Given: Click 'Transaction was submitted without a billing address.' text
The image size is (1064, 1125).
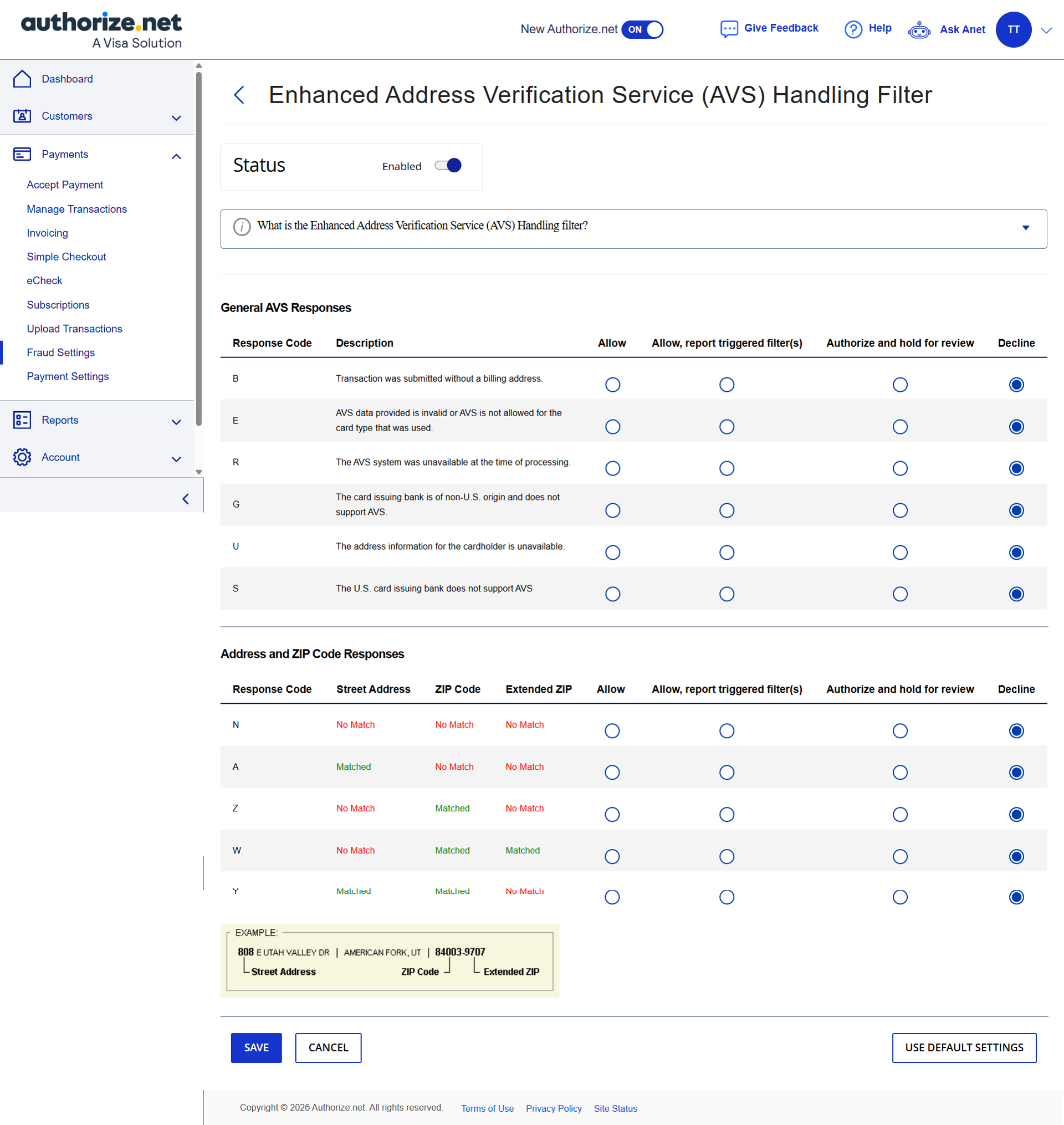Looking at the screenshot, I should (439, 379).
